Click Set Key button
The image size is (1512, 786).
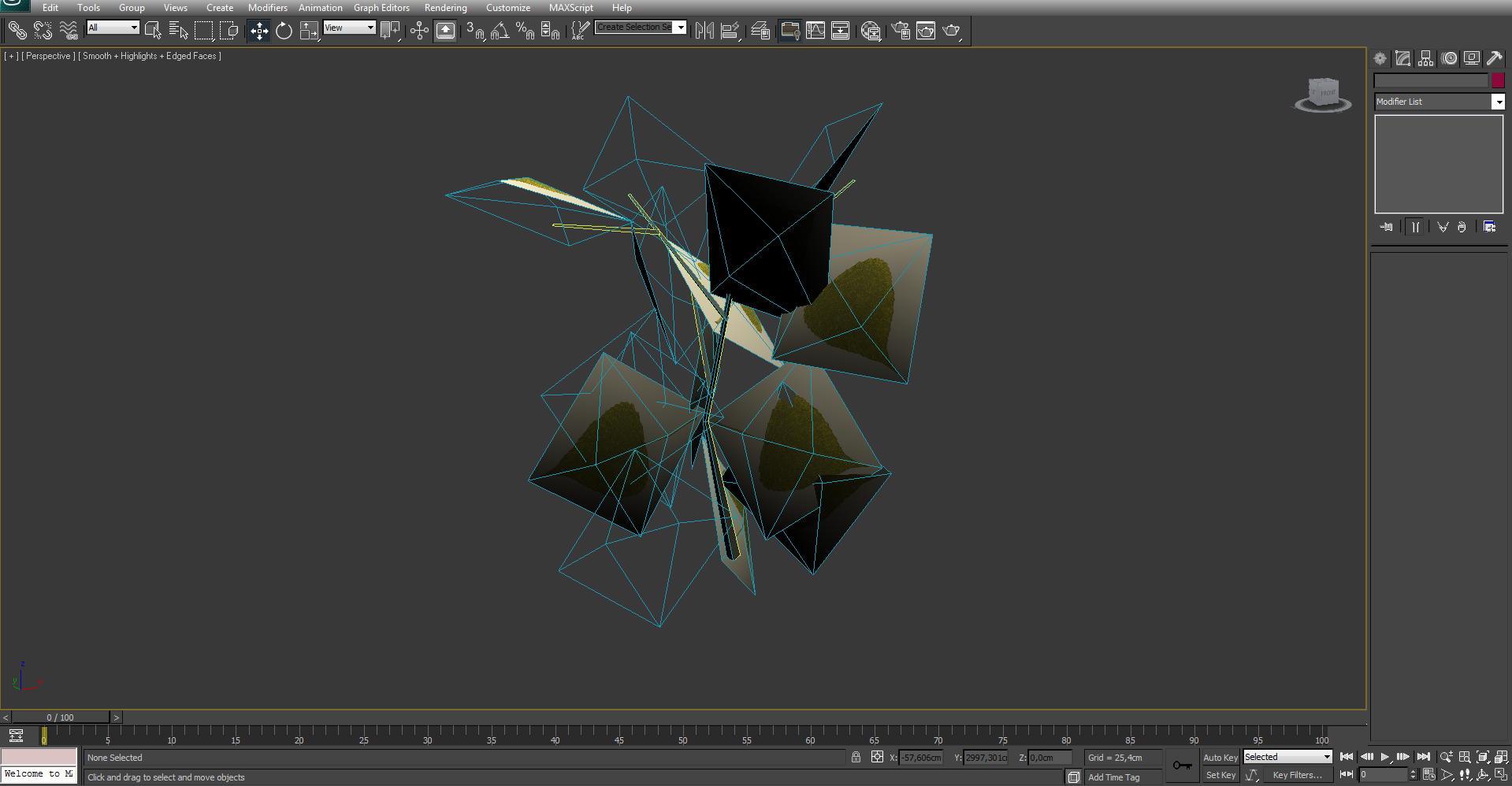[1220, 775]
